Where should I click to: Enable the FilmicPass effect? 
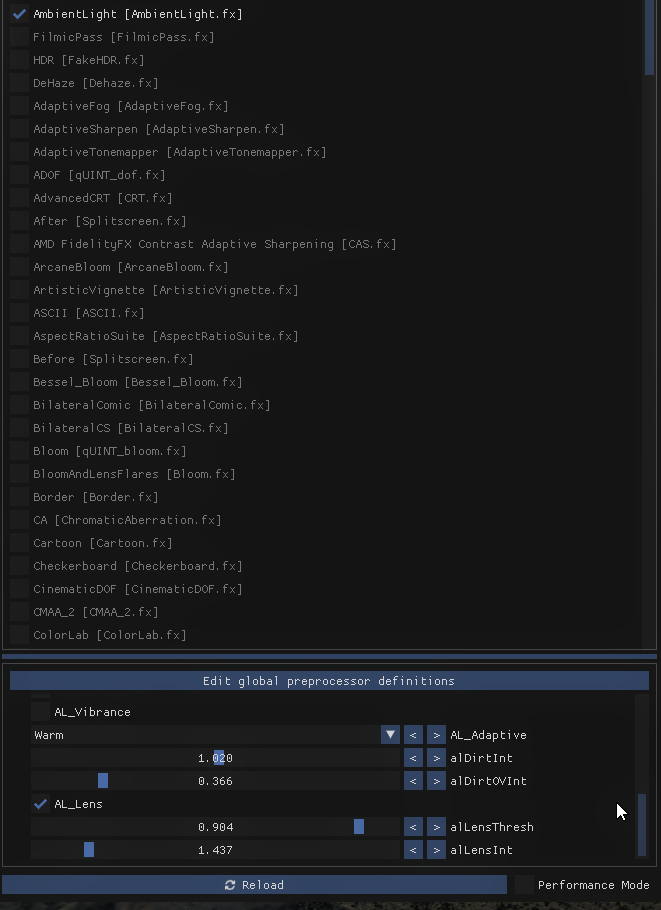19,37
